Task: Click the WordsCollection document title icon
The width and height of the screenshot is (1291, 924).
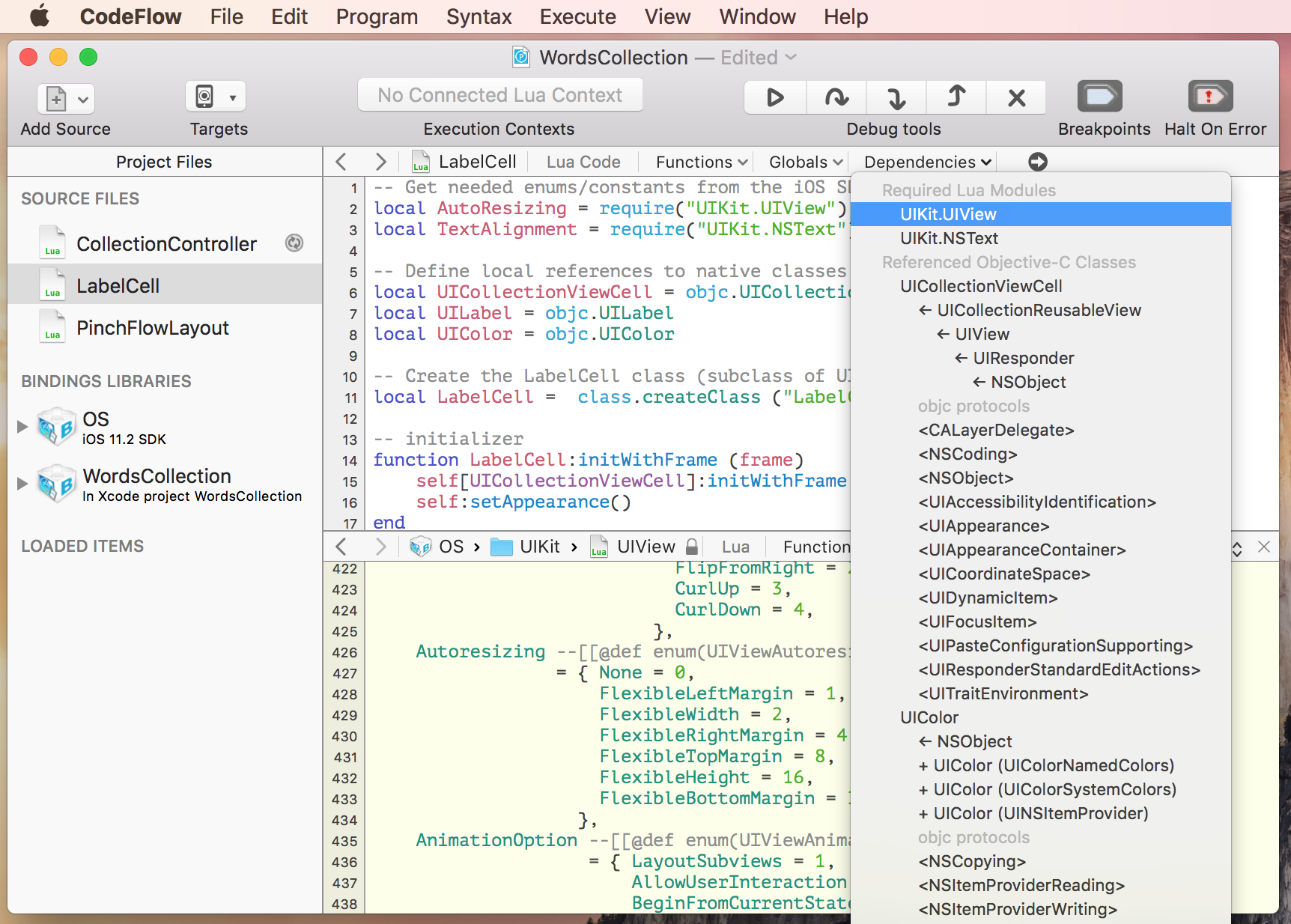Action: point(521,57)
